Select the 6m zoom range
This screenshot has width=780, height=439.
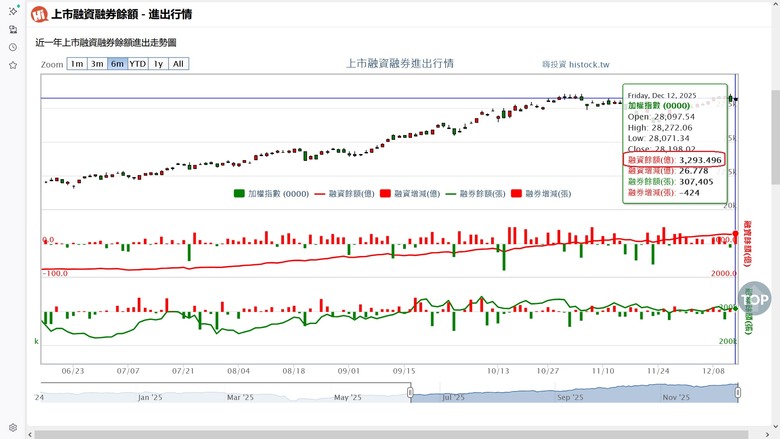[117, 64]
